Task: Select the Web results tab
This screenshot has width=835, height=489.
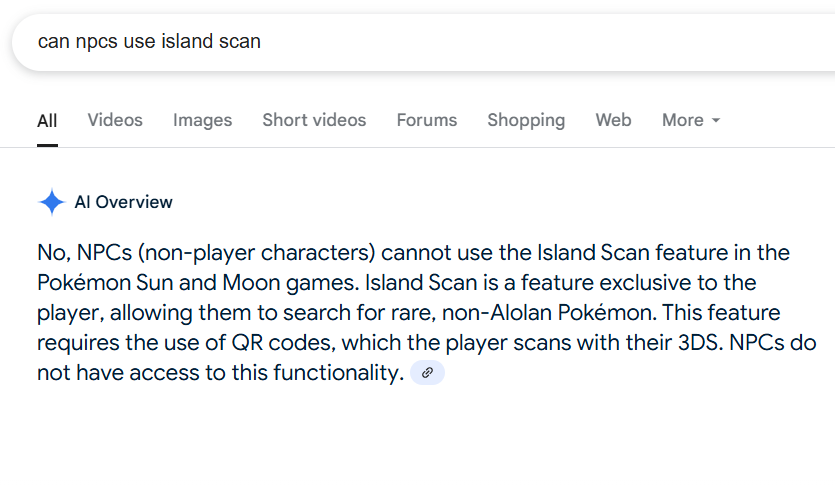Action: [613, 120]
